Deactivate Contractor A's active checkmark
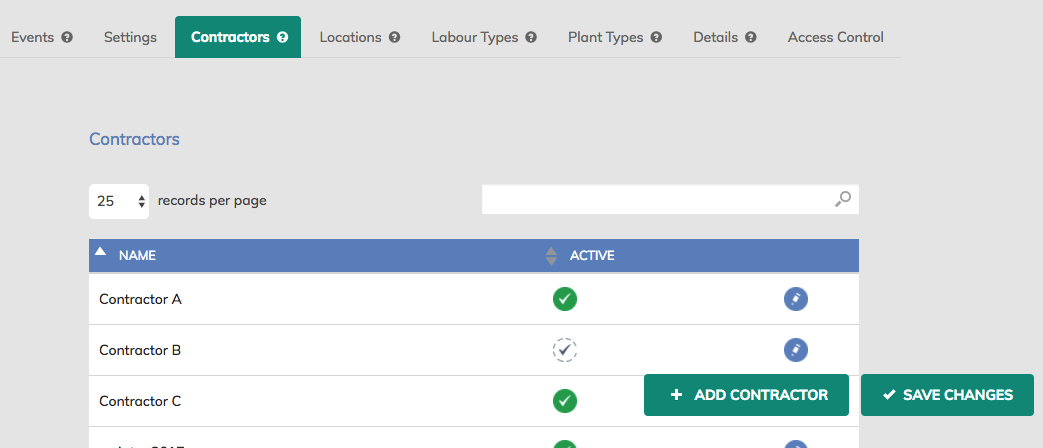This screenshot has width=1043, height=448. (565, 299)
